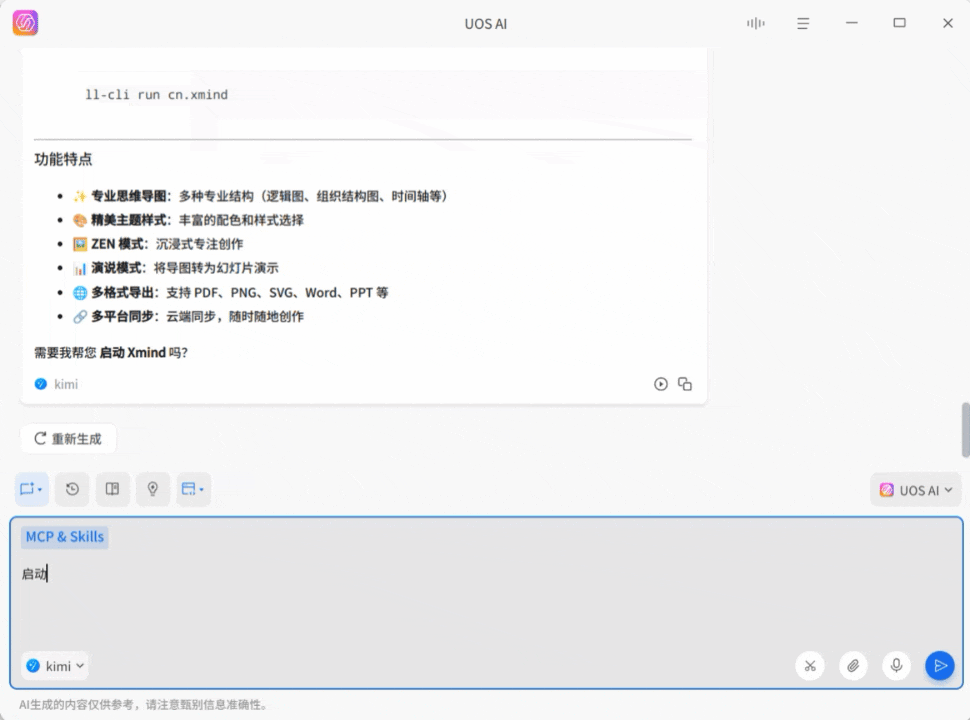The image size is (970, 720).
Task: Click the UOS AI app logo
Action: point(25,23)
